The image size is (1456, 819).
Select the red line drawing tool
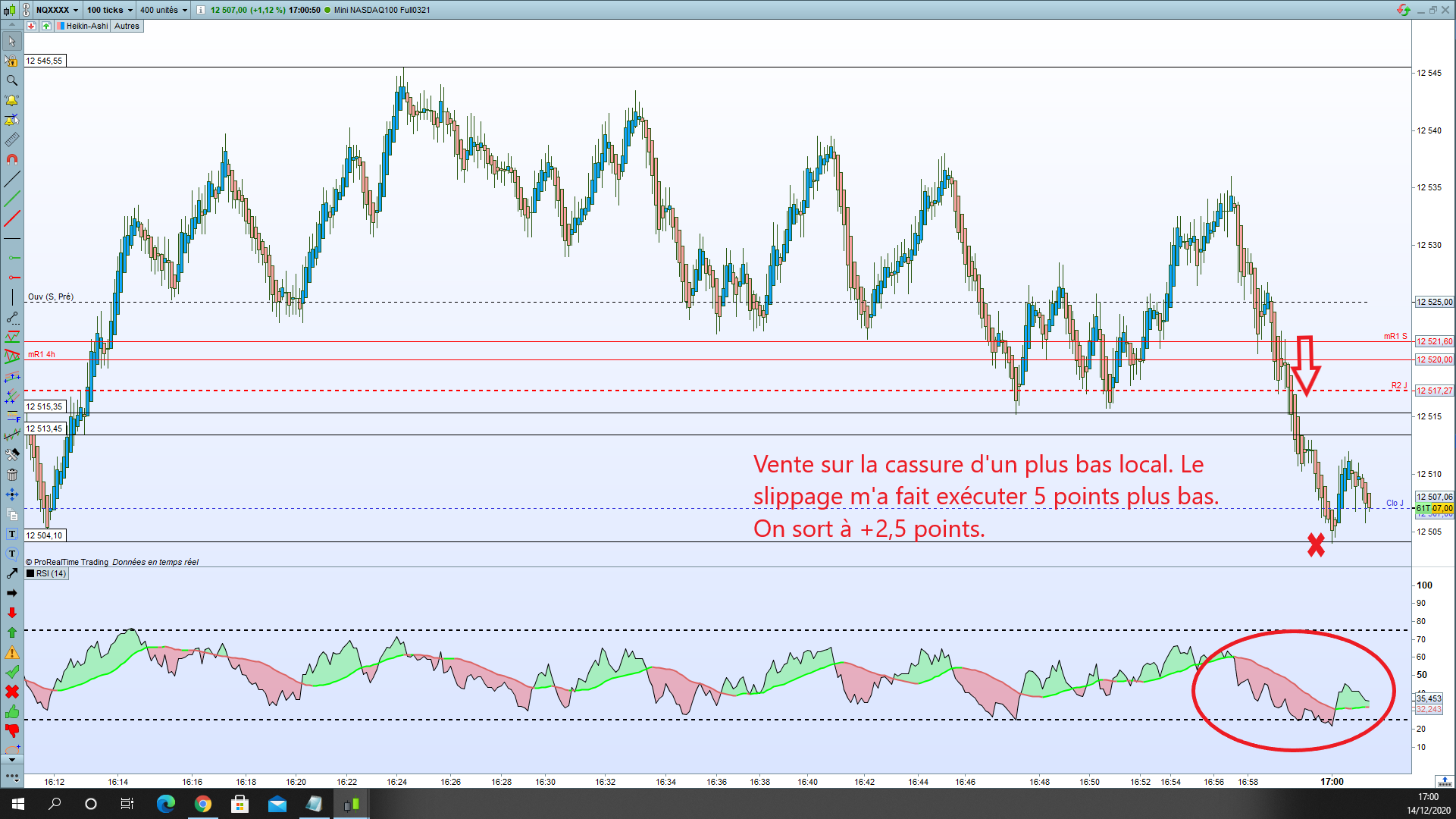point(11,218)
